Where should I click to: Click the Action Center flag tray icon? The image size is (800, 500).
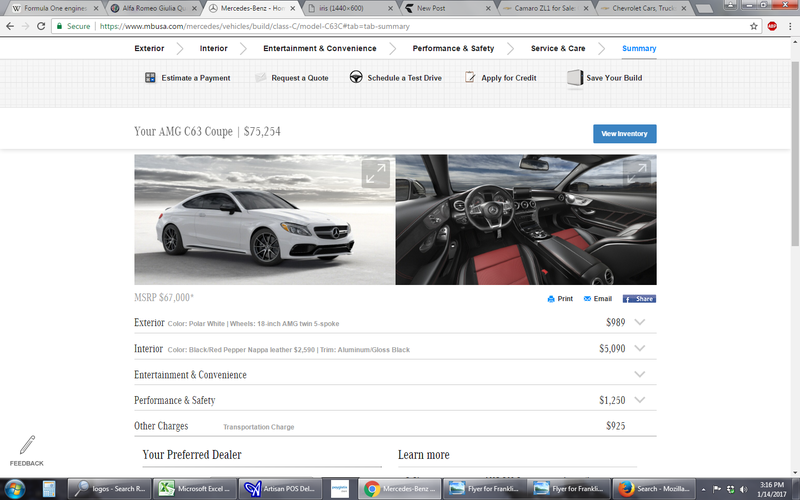[716, 489]
